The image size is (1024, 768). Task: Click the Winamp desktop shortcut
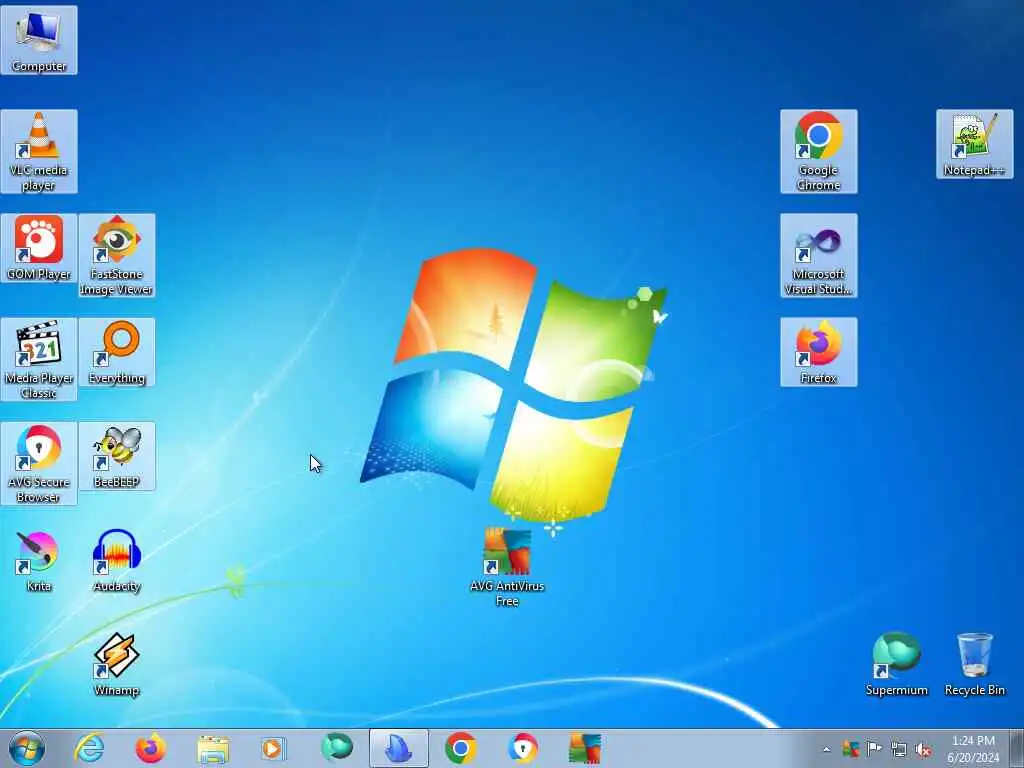(x=117, y=664)
